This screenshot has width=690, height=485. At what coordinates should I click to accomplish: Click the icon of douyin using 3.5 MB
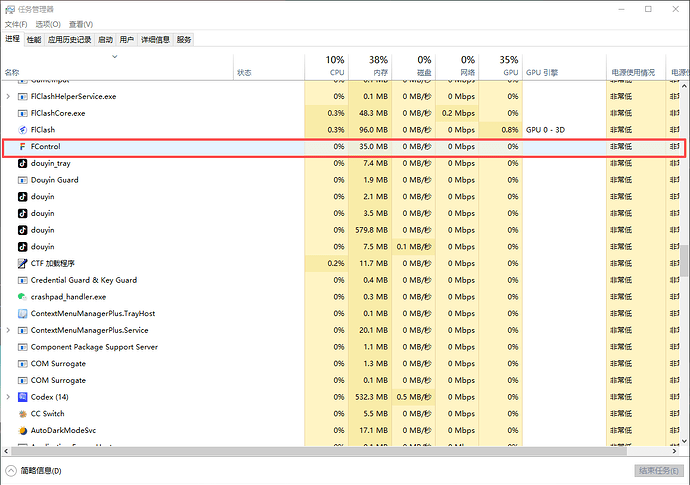pyautogui.click(x=22, y=213)
